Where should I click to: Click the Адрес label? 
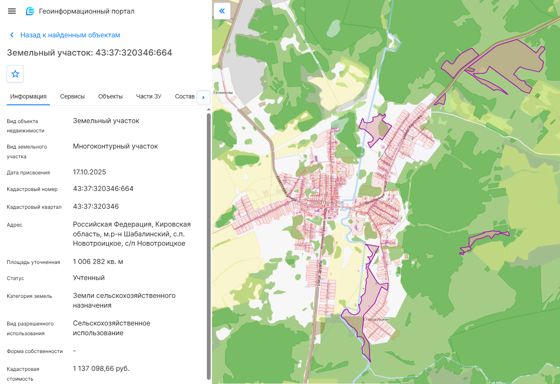coord(14,225)
